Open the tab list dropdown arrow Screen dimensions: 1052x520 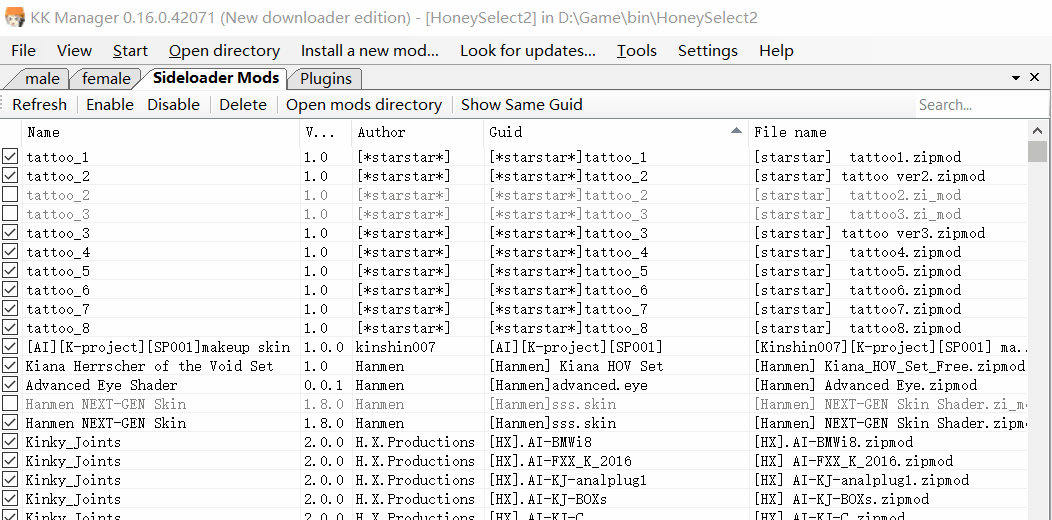[x=1016, y=79]
